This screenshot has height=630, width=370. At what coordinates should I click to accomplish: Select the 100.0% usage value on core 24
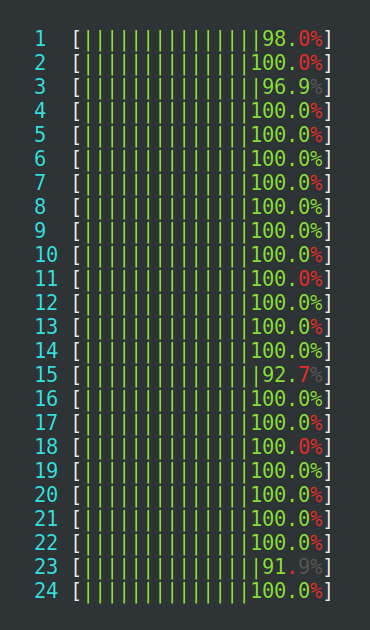287,591
